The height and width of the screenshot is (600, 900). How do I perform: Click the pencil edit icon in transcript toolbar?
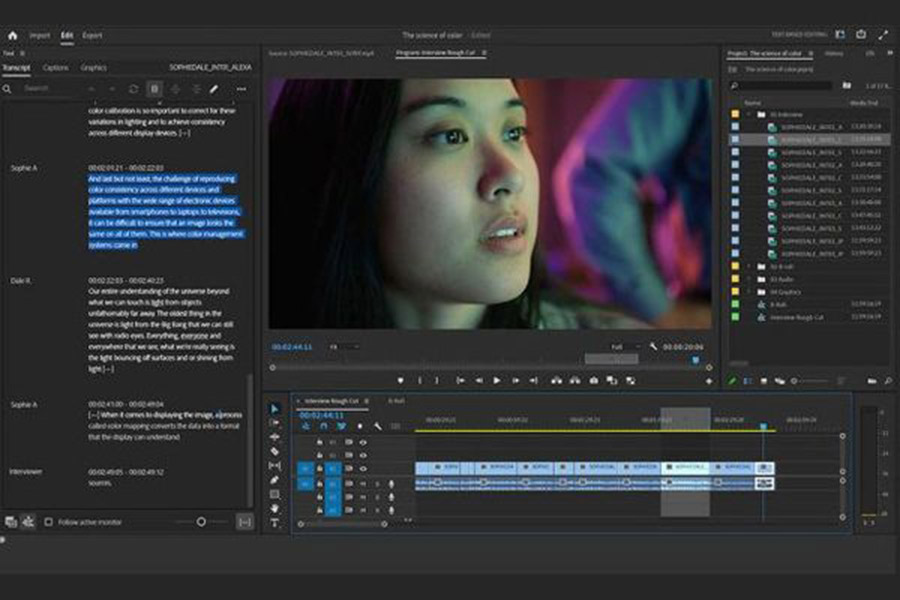point(214,89)
